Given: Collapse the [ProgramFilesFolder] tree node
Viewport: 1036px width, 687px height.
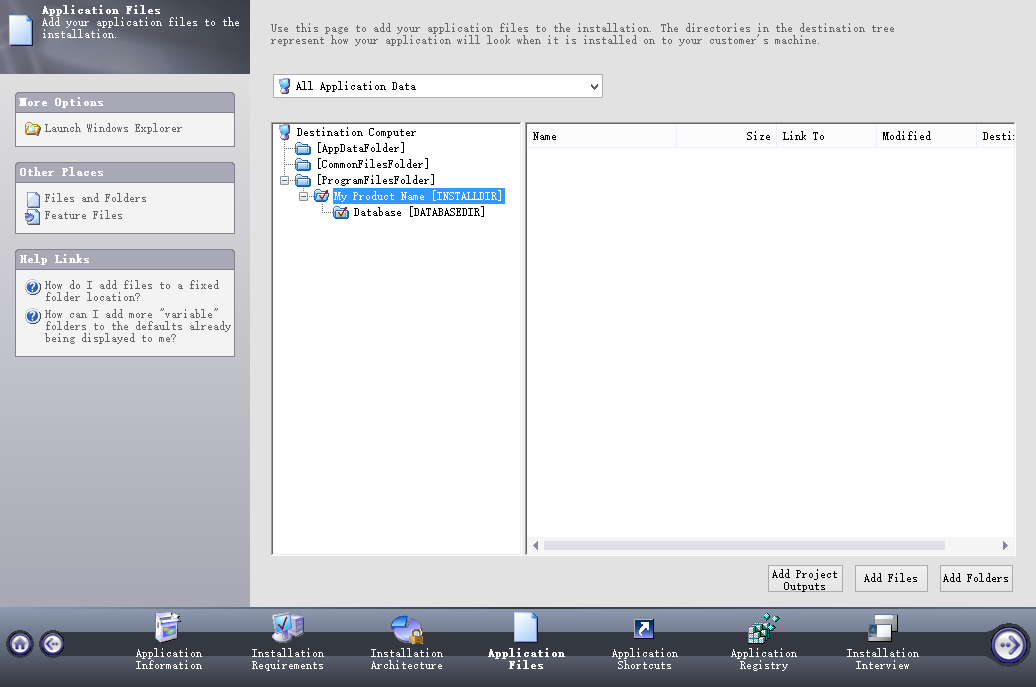Looking at the screenshot, I should [284, 180].
